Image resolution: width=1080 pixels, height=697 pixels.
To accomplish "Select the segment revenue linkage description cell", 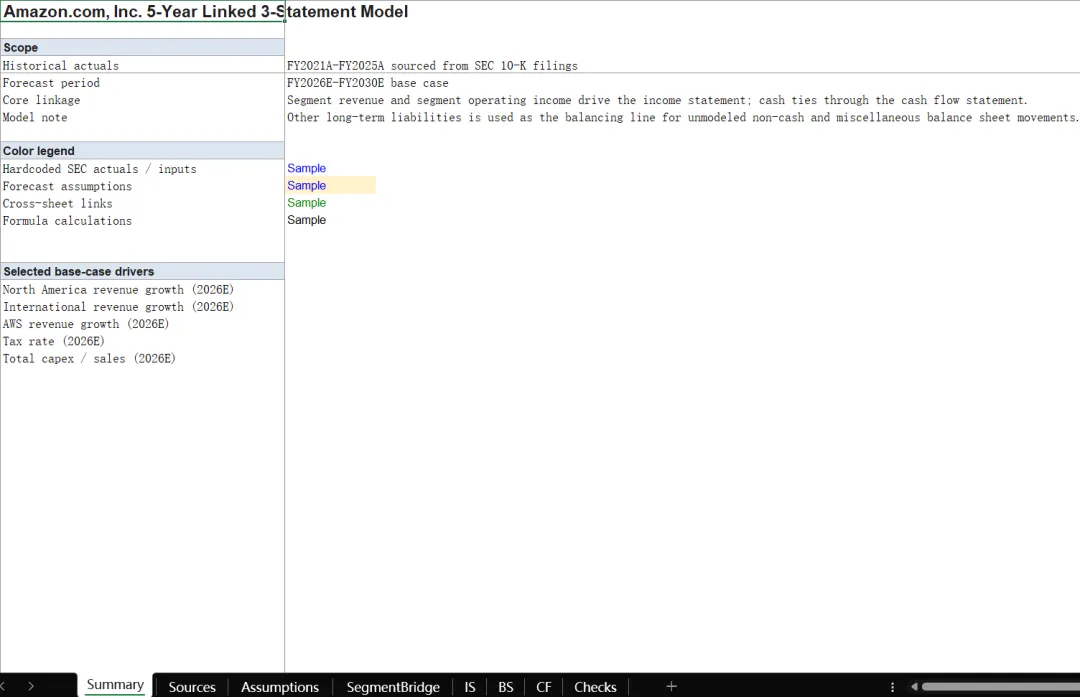I will tap(656, 100).
